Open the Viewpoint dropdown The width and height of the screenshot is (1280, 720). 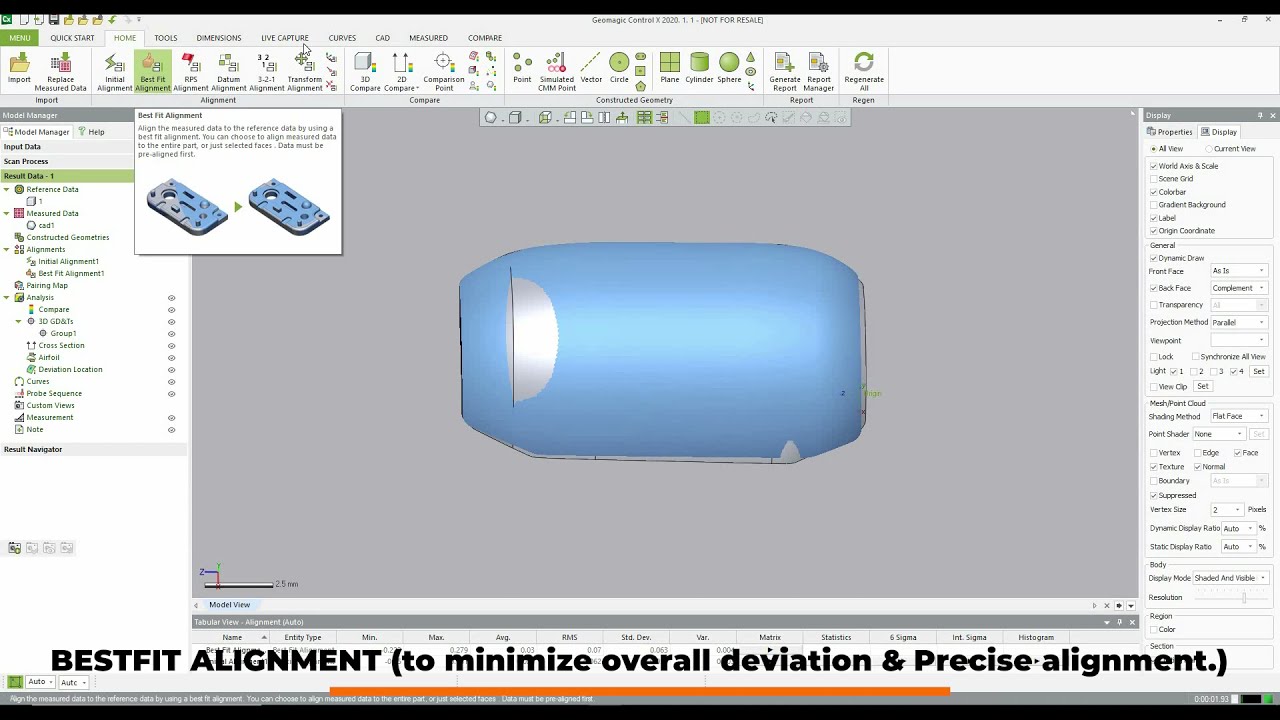pyautogui.click(x=1238, y=340)
